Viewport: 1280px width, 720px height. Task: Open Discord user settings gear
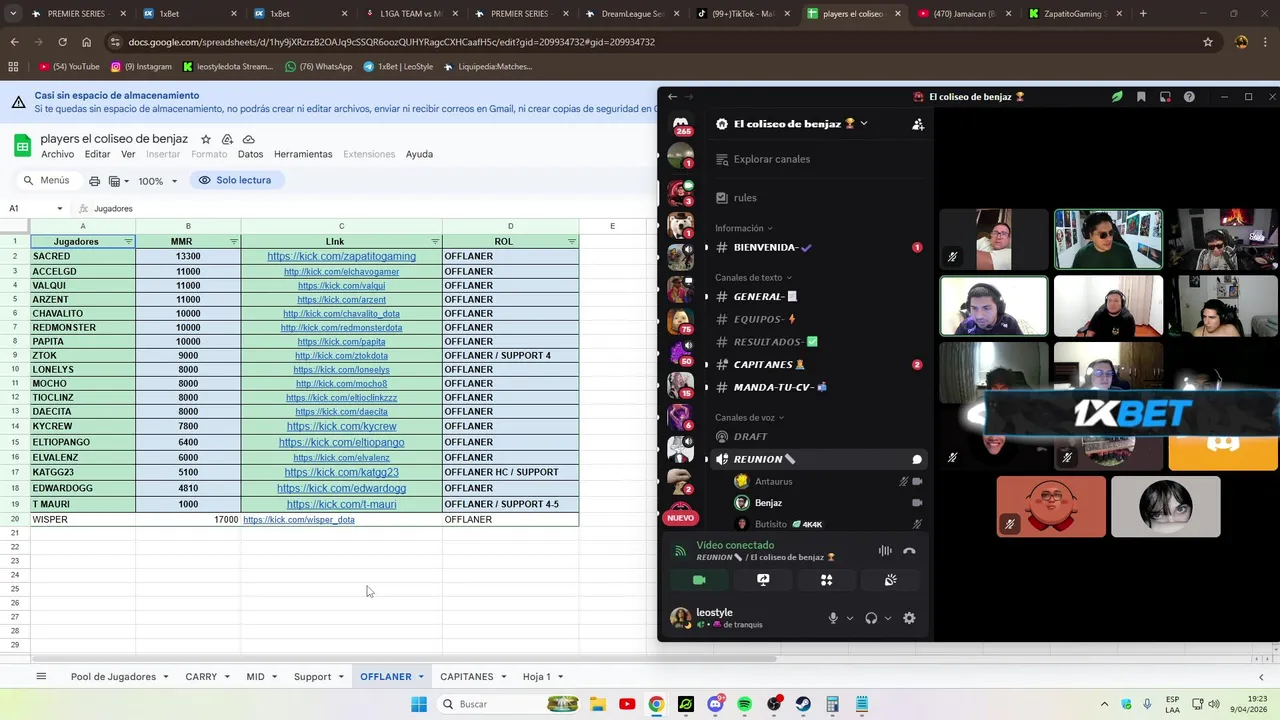pyautogui.click(x=909, y=618)
